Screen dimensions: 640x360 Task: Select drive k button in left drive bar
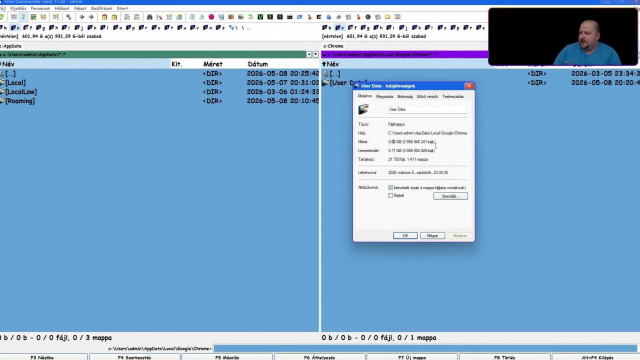(x=91, y=28)
